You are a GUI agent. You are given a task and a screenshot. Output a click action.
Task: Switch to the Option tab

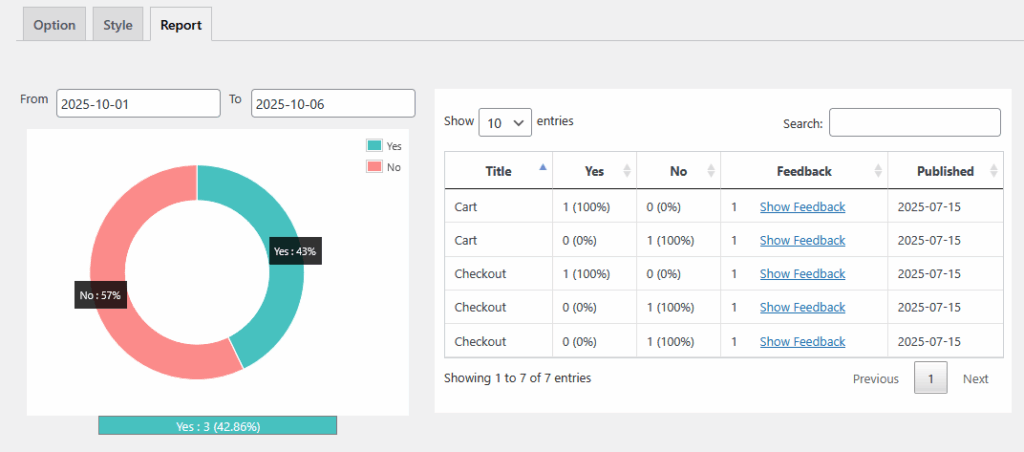click(x=54, y=25)
